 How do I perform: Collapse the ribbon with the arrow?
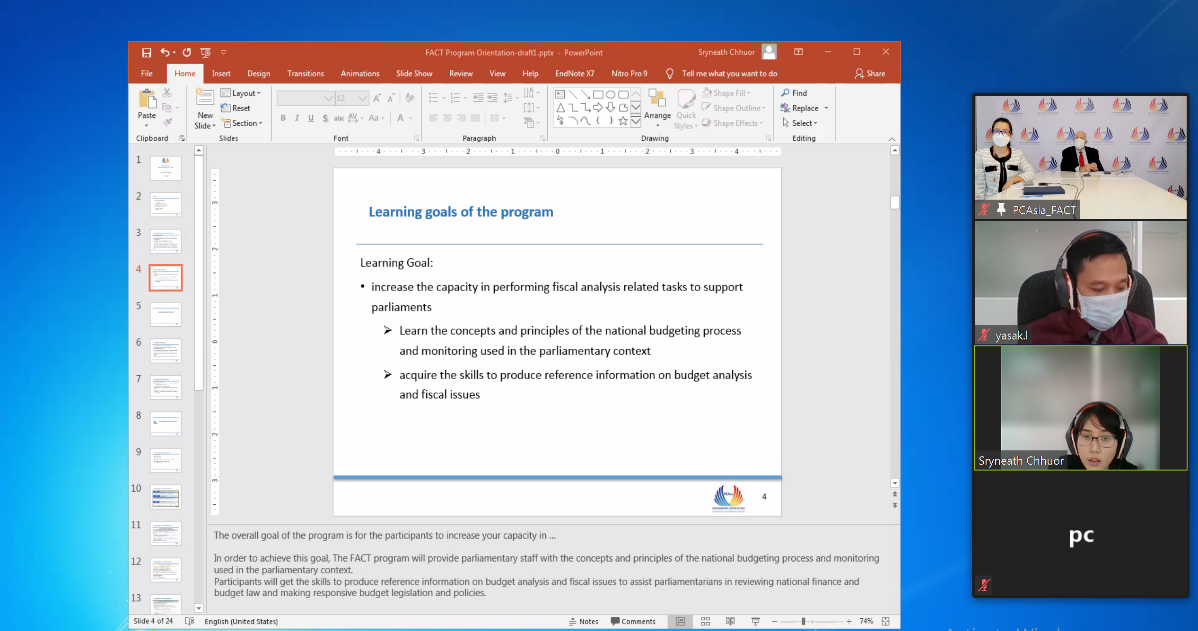click(x=892, y=139)
